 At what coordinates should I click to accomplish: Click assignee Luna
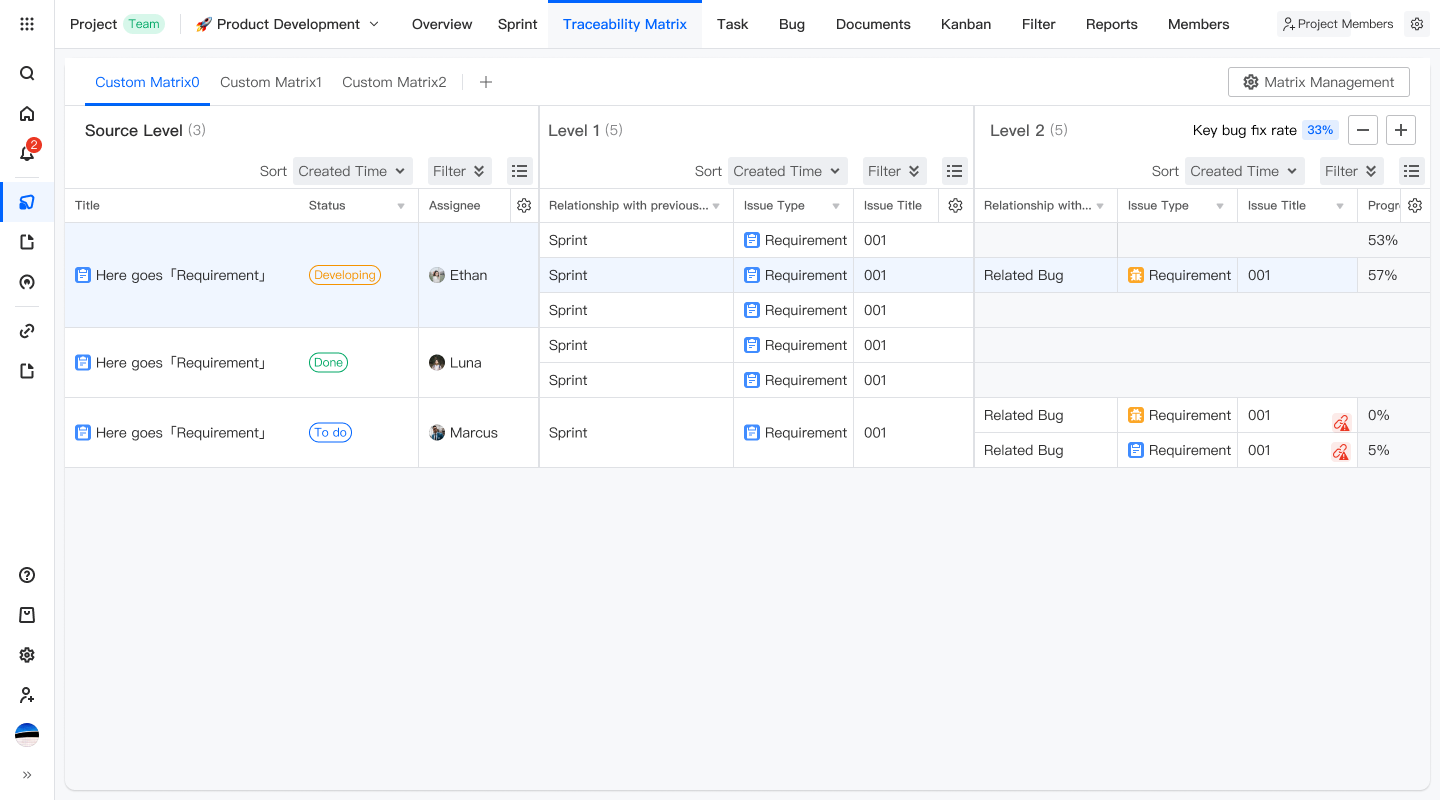[x=455, y=363]
